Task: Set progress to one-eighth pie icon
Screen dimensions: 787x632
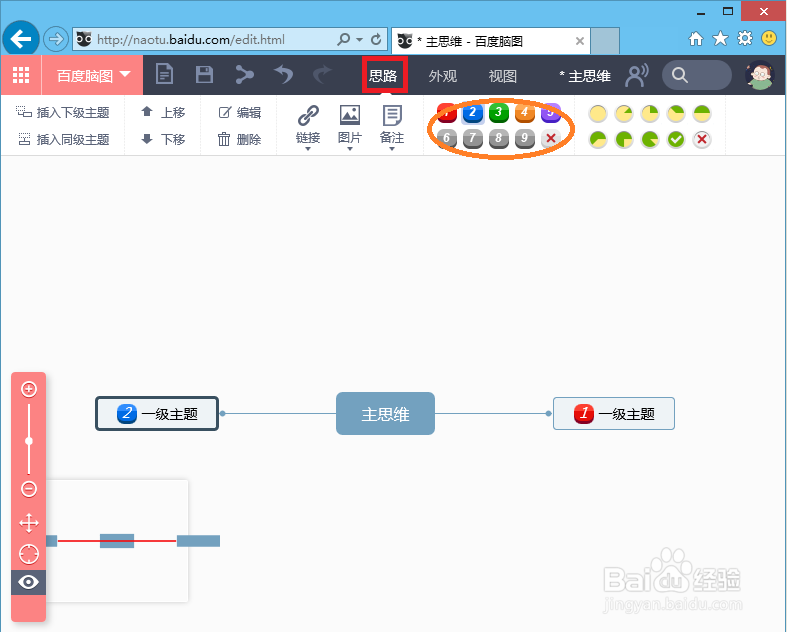Action: coord(624,113)
